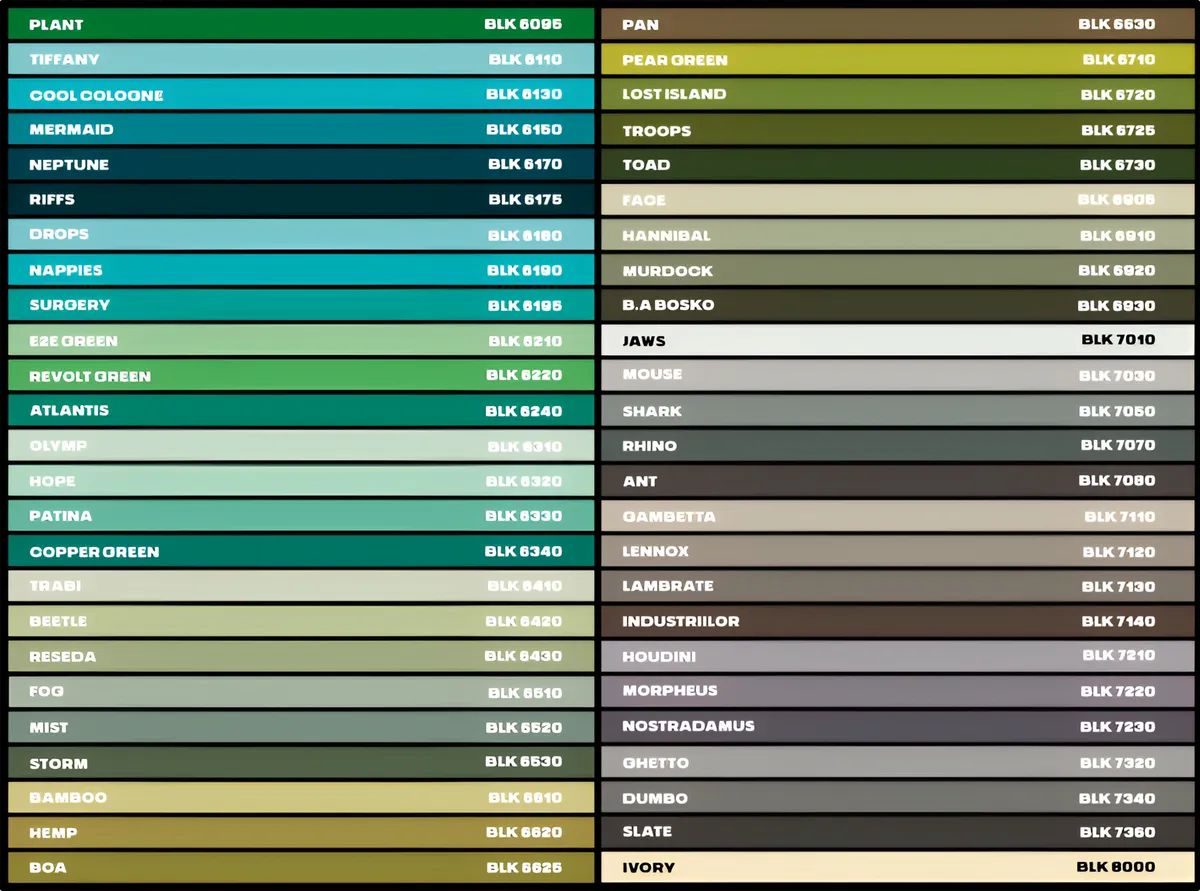
Task: Choose the Neptune dark blue swatch
Action: [x=300, y=164]
